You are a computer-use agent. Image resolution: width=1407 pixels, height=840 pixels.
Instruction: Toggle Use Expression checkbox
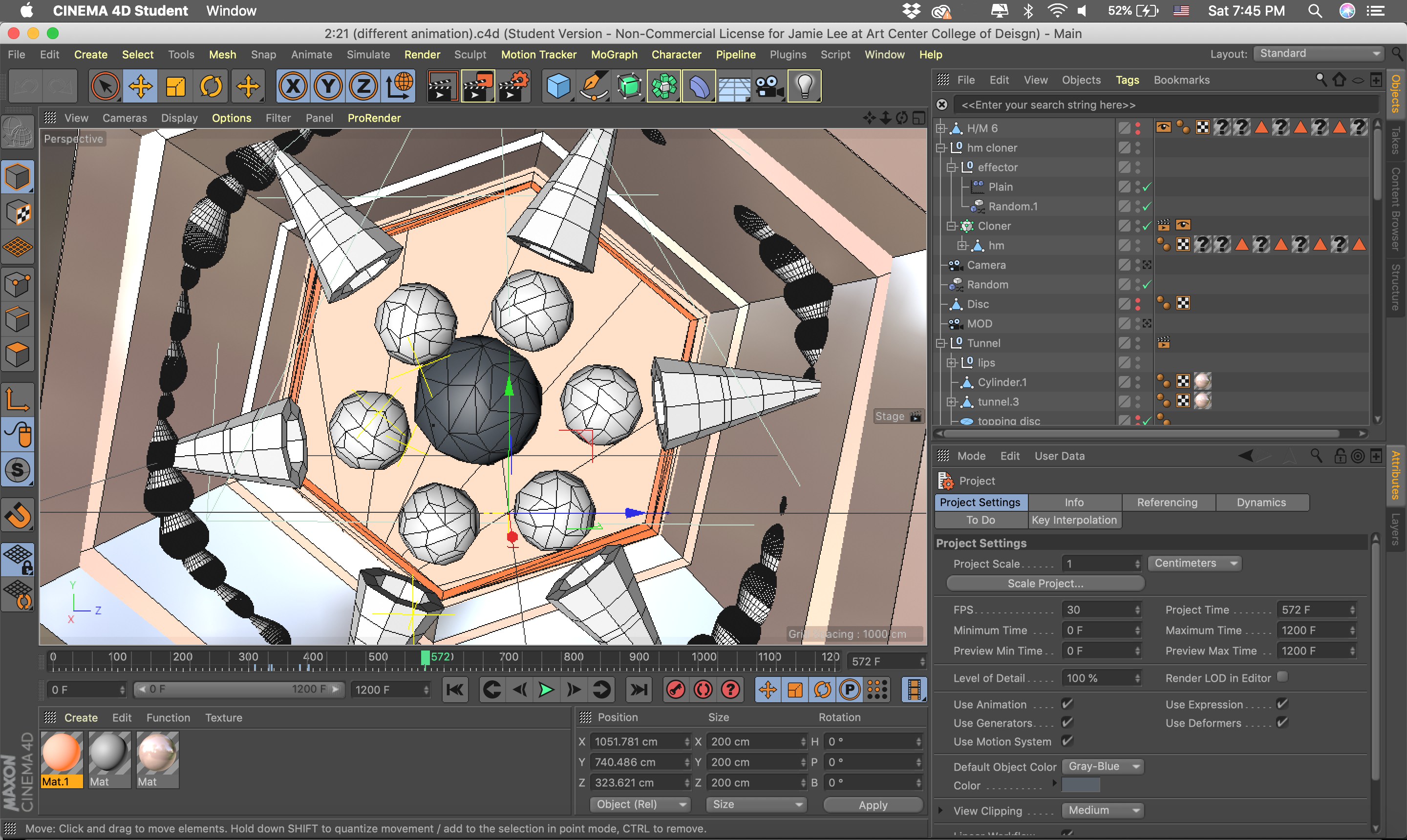pos(1283,704)
